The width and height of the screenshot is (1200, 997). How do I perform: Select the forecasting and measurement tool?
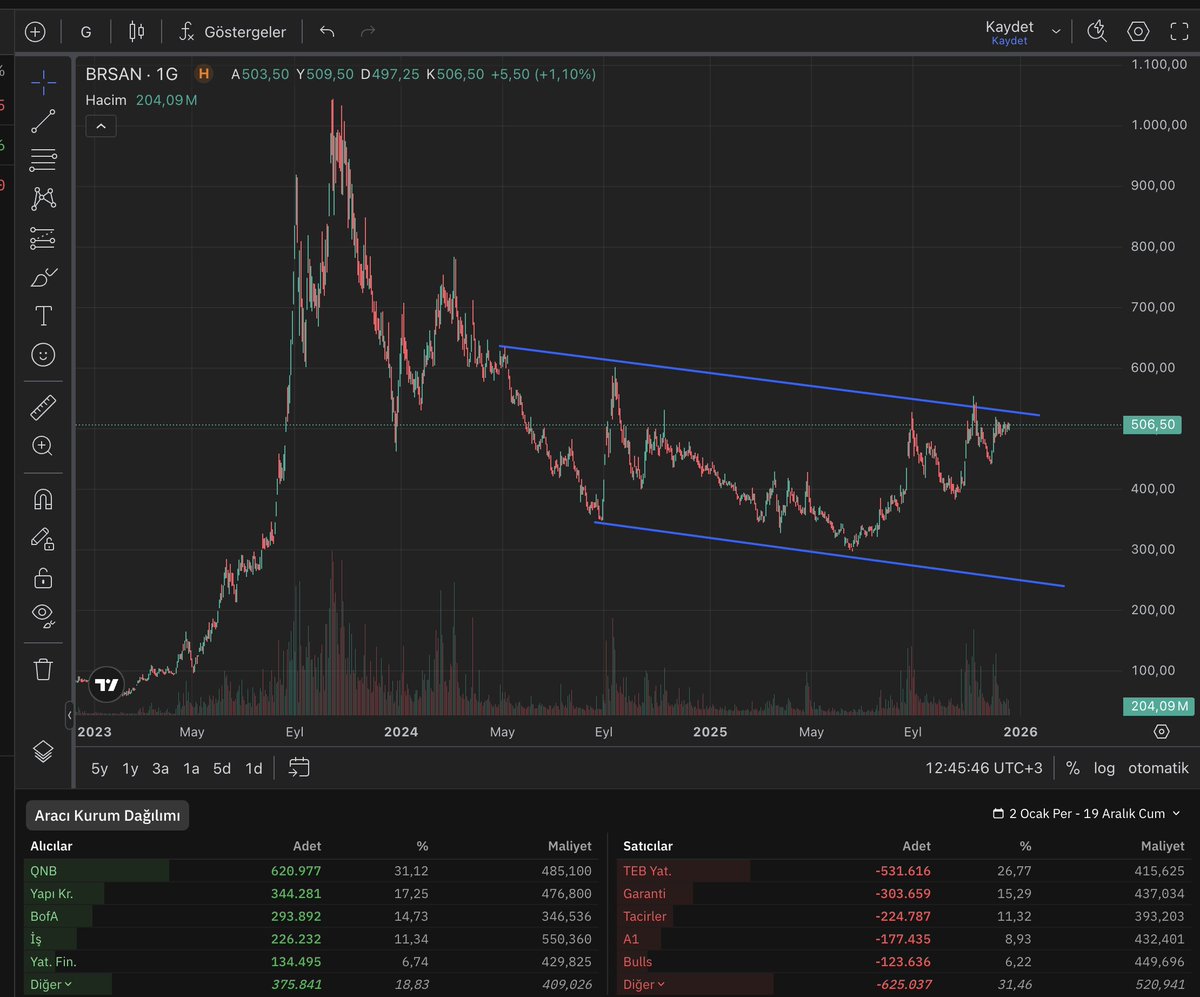[x=43, y=238]
